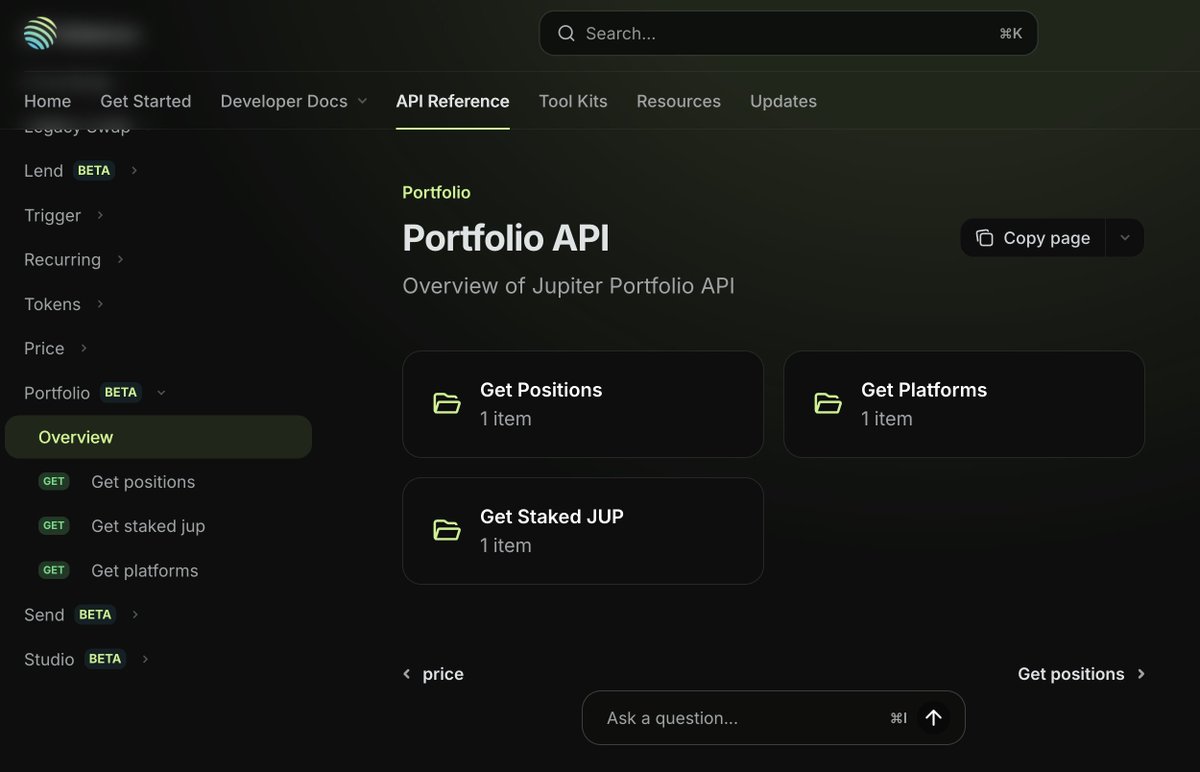Image resolution: width=1200 pixels, height=772 pixels.
Task: Click the Portfolio API heading
Action: [x=506, y=238]
